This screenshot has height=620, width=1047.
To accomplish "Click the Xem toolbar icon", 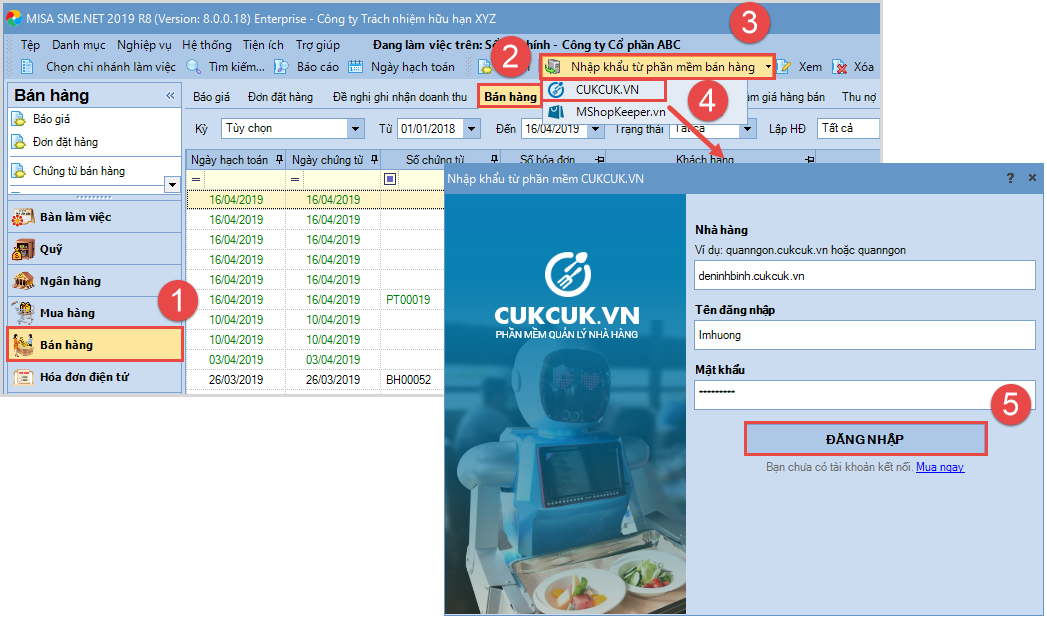I will tap(784, 67).
